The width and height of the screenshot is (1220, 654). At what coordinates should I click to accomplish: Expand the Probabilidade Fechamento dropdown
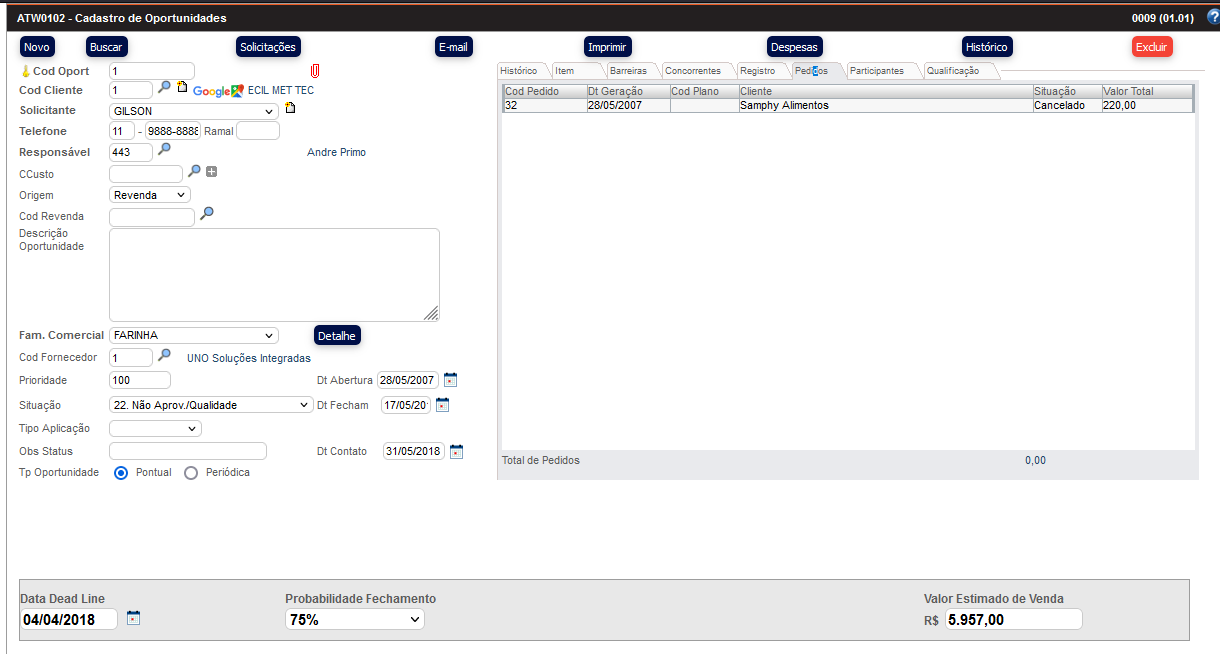click(354, 620)
